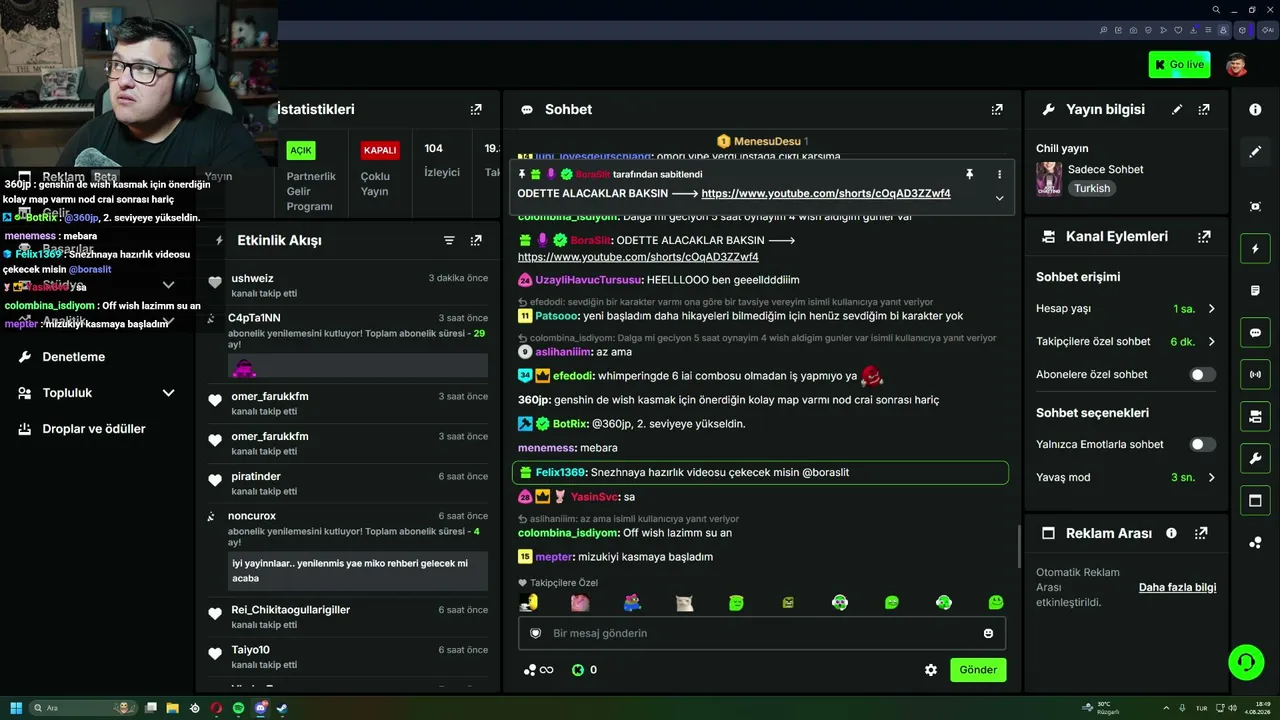Expand the pinned message chevron
The image size is (1280, 720).
[999, 198]
